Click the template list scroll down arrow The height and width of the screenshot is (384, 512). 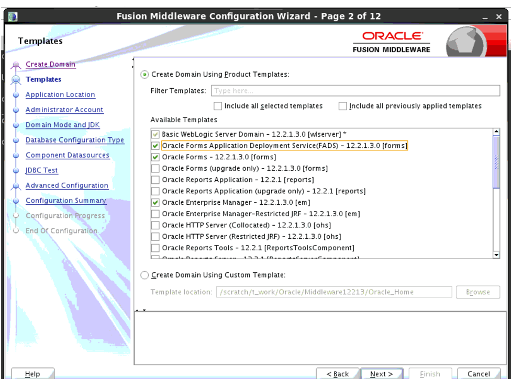[x=496, y=255]
